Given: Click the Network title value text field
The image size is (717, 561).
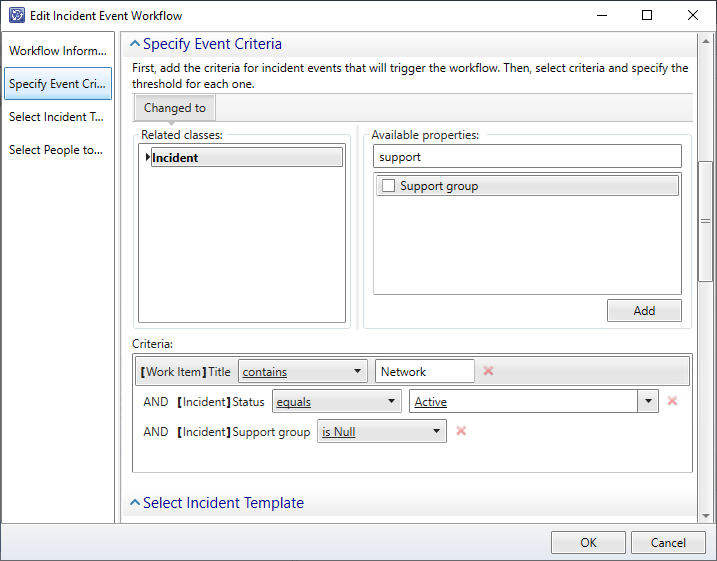Looking at the screenshot, I should (x=424, y=371).
